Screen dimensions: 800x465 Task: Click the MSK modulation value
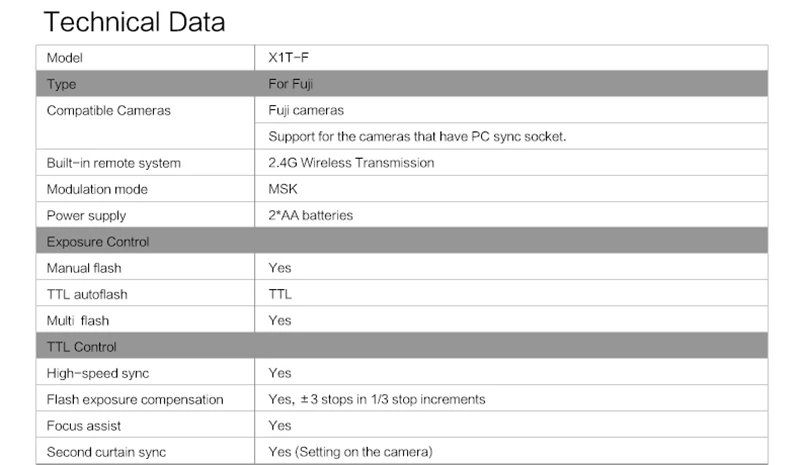tap(283, 189)
